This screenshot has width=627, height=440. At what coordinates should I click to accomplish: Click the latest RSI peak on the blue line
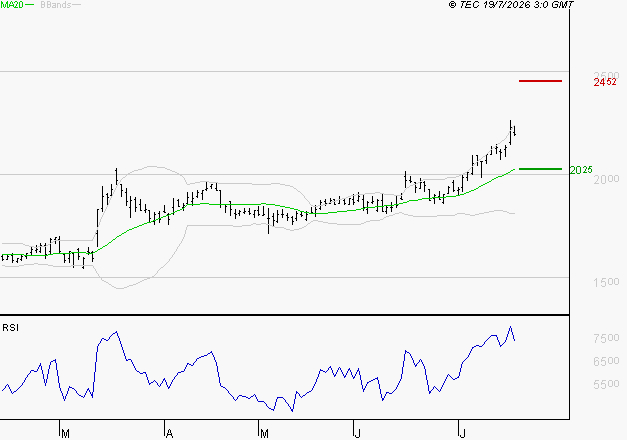click(510, 327)
